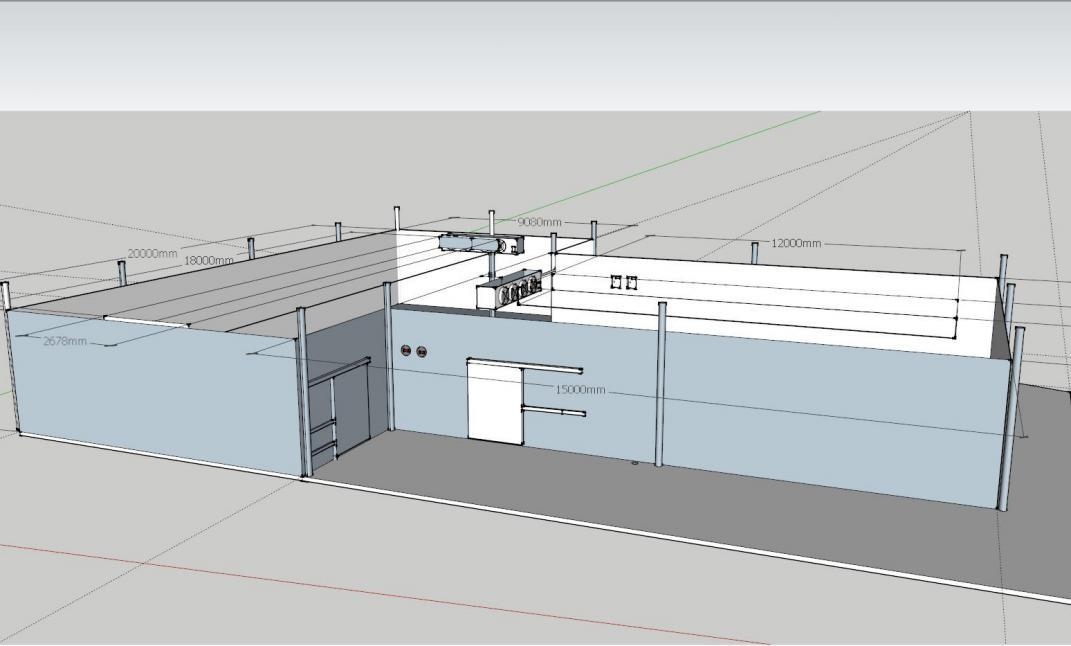The width and height of the screenshot is (1071, 646).
Task: Select the 20000mm dimension label
Action: pos(151,254)
